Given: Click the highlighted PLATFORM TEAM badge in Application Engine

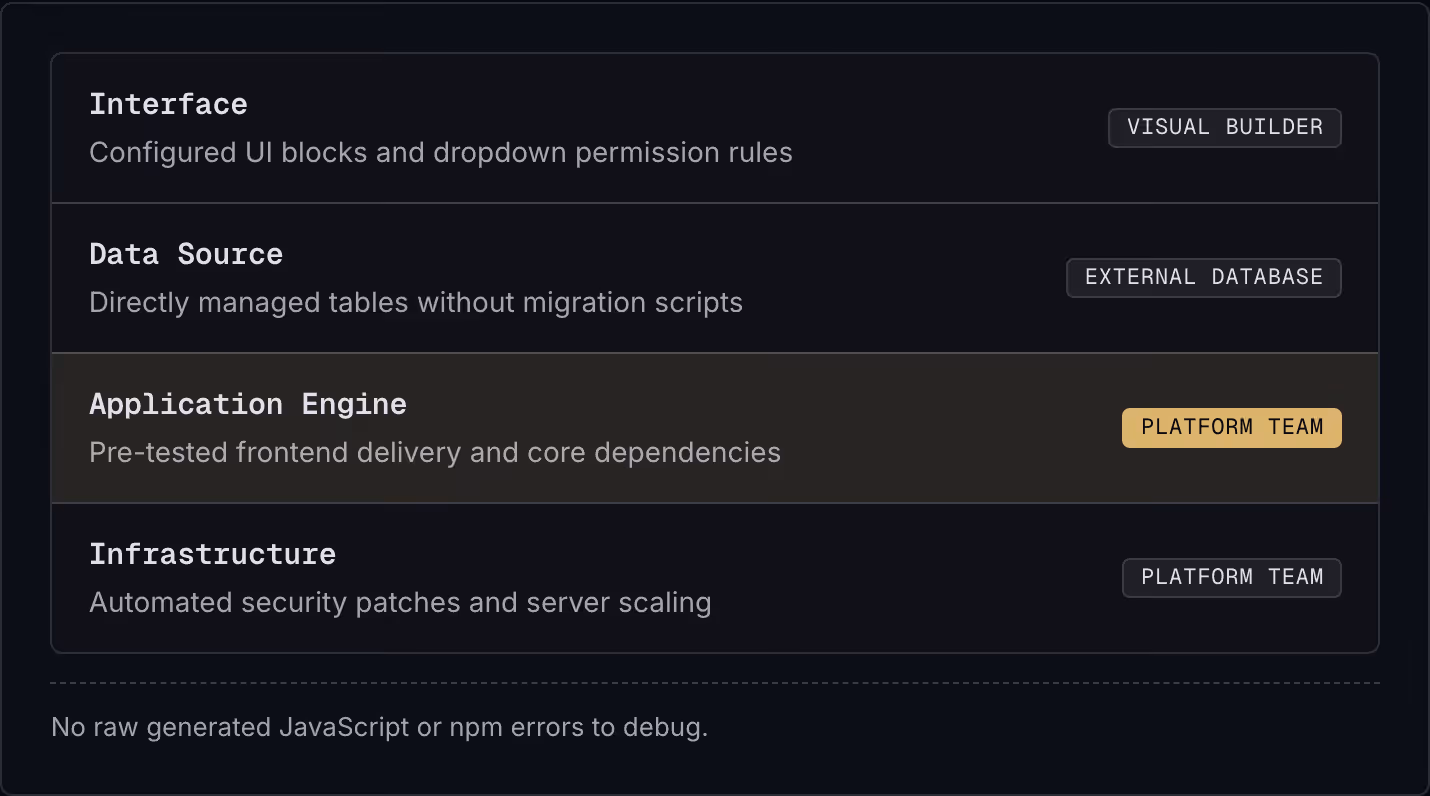Looking at the screenshot, I should pyautogui.click(x=1231, y=428).
